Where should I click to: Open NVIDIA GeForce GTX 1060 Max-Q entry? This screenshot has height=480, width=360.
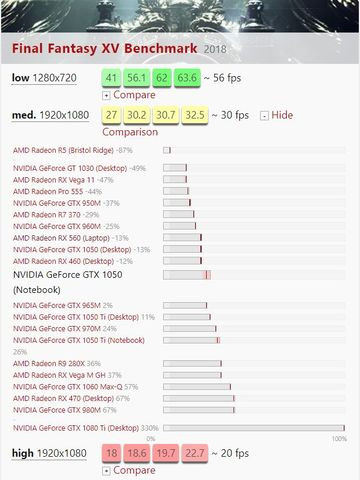click(68, 387)
